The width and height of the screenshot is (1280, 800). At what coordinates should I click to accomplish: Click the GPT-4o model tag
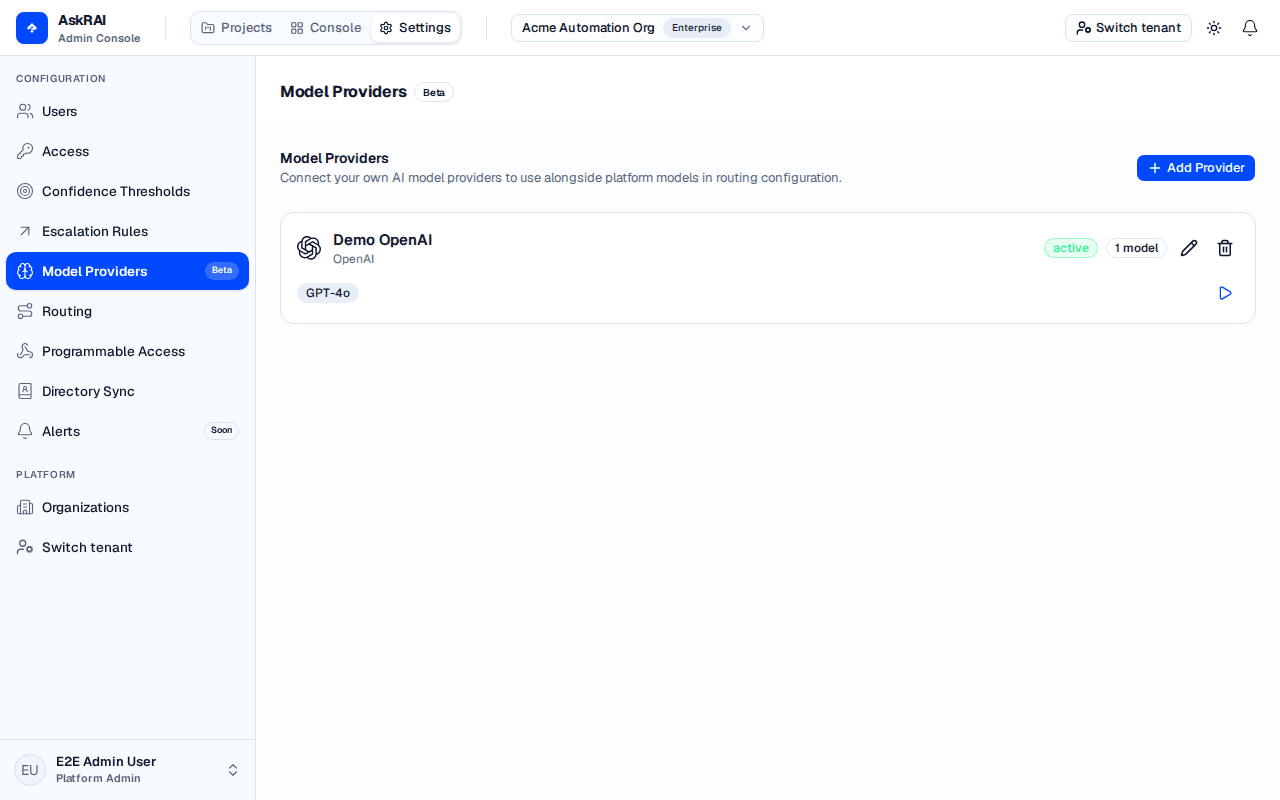point(328,293)
